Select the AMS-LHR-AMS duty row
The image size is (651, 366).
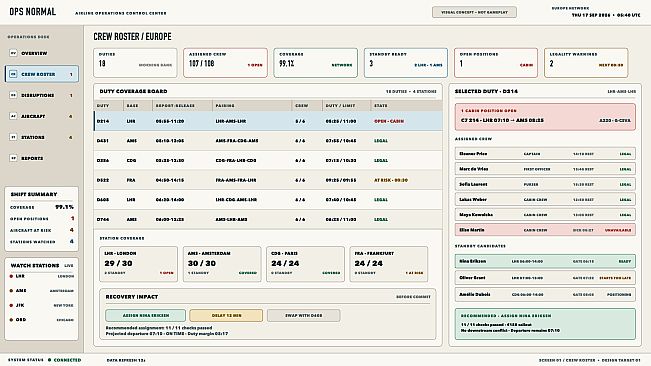(268, 219)
